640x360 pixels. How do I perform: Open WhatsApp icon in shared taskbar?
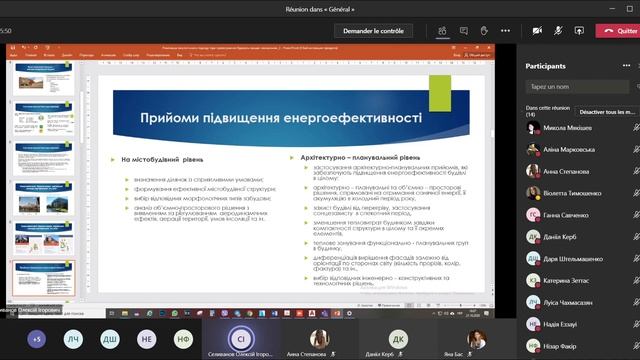pyautogui.click(x=175, y=313)
